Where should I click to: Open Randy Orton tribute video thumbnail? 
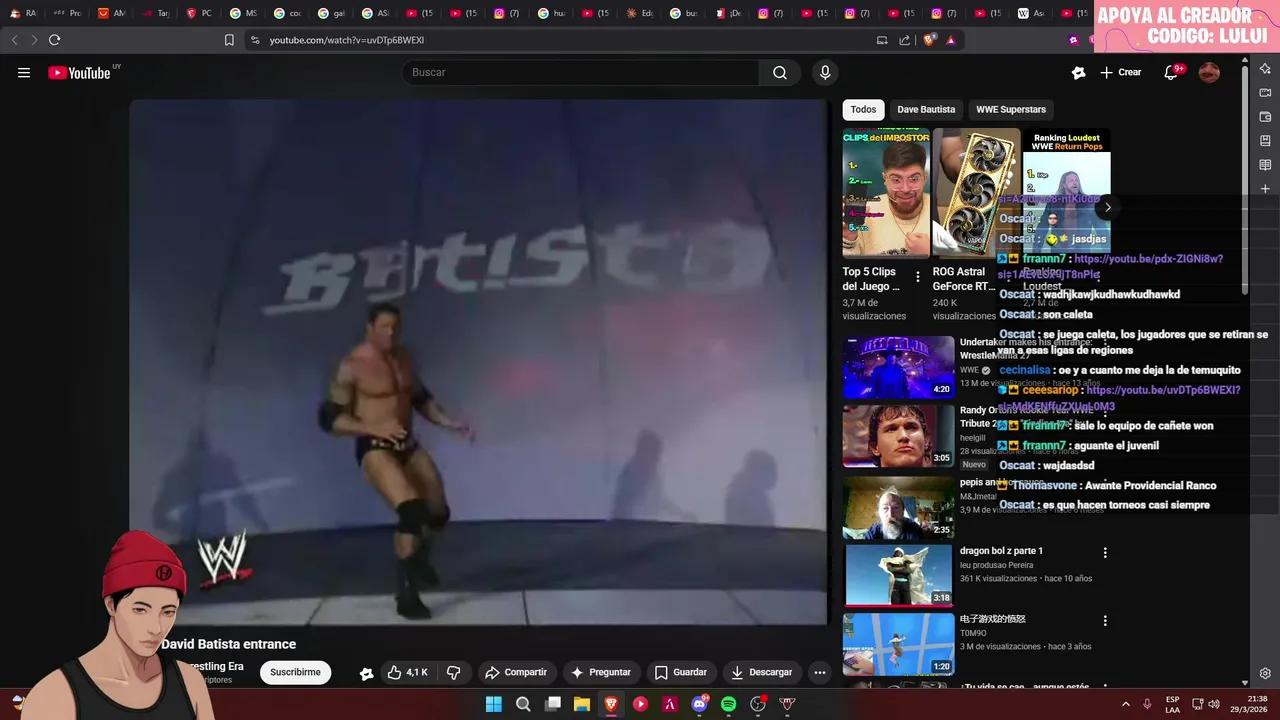898,435
